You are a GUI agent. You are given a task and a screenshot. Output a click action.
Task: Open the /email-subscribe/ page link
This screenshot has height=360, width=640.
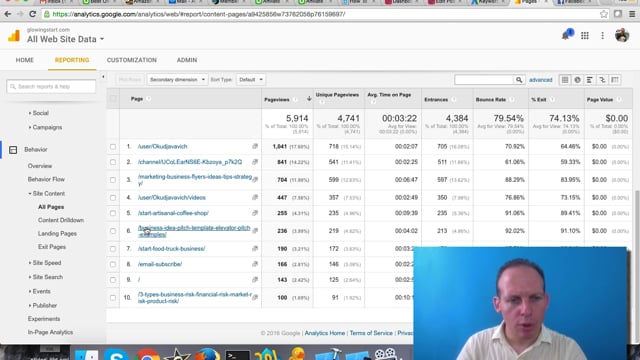tap(160, 264)
